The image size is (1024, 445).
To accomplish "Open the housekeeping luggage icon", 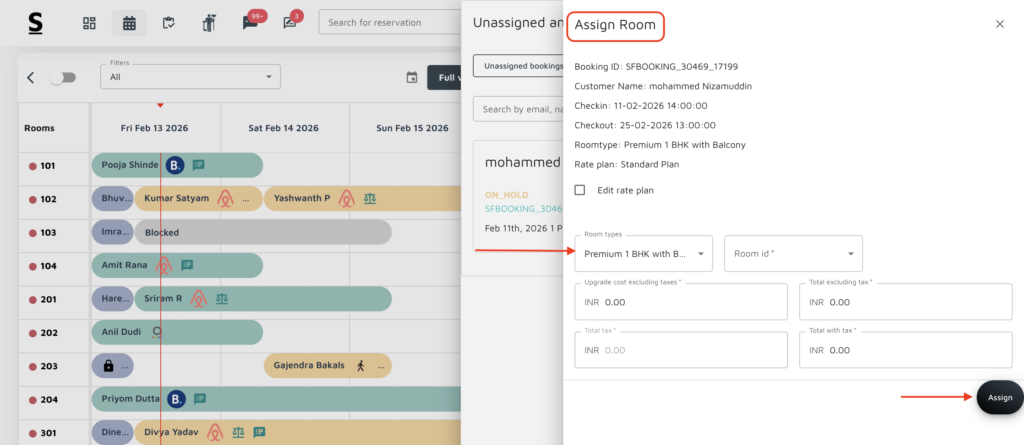I will (209, 23).
